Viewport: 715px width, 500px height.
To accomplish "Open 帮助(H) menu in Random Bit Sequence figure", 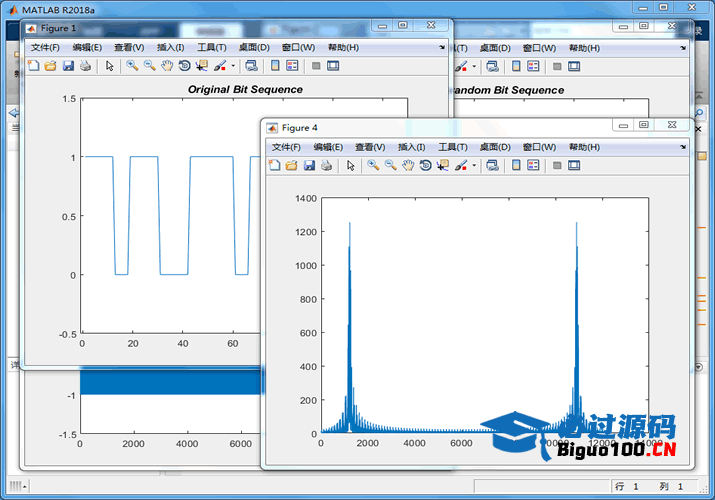I will pyautogui.click(x=584, y=48).
